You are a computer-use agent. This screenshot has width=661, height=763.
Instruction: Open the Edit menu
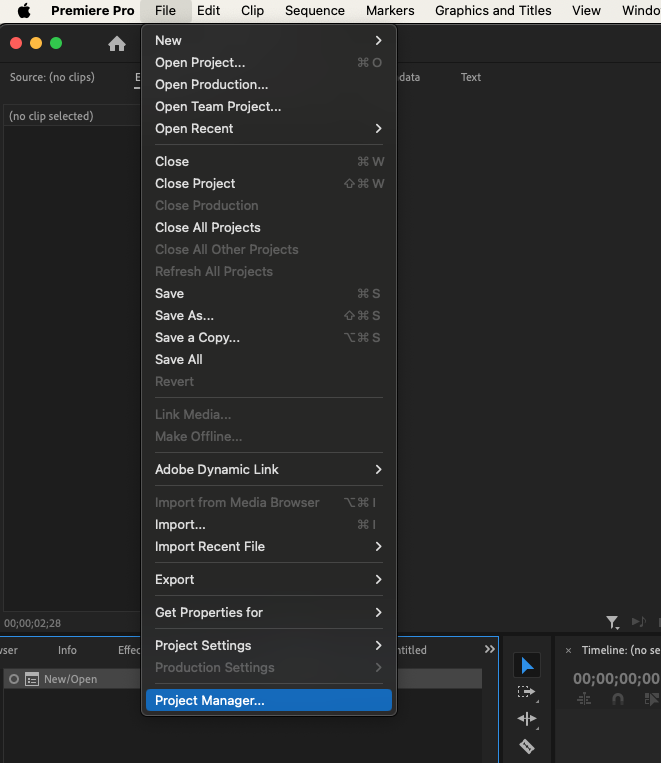[208, 11]
